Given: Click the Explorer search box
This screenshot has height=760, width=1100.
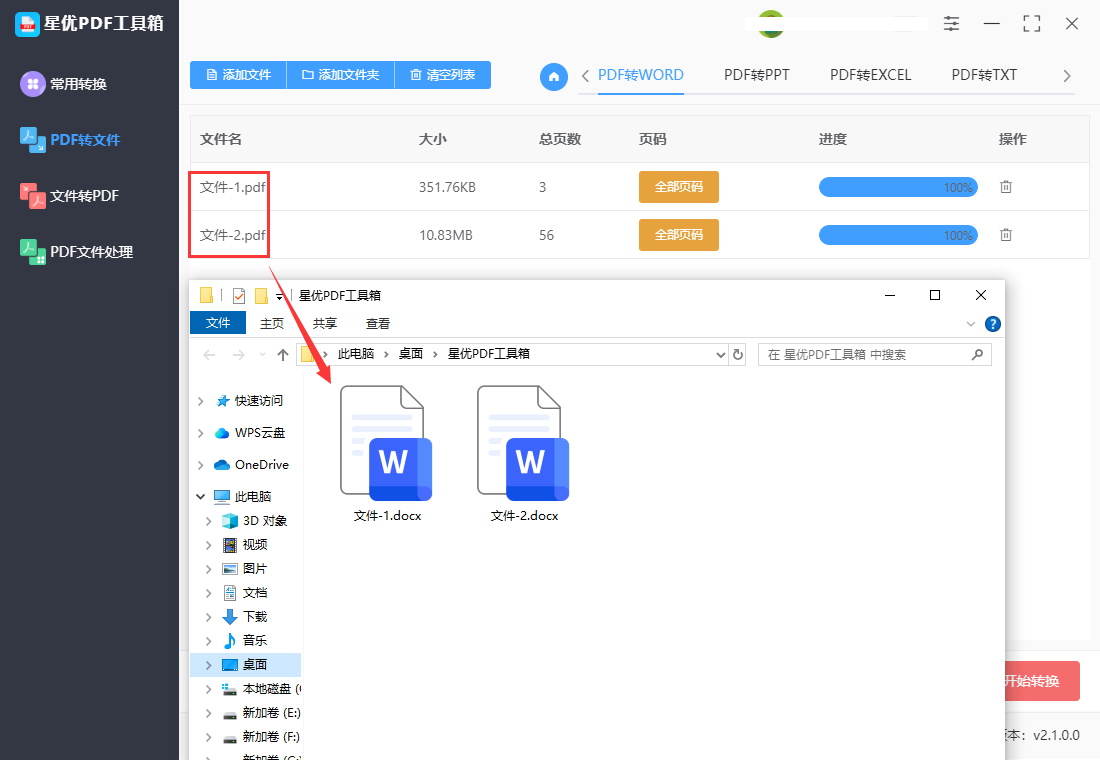Looking at the screenshot, I should pyautogui.click(x=874, y=354).
